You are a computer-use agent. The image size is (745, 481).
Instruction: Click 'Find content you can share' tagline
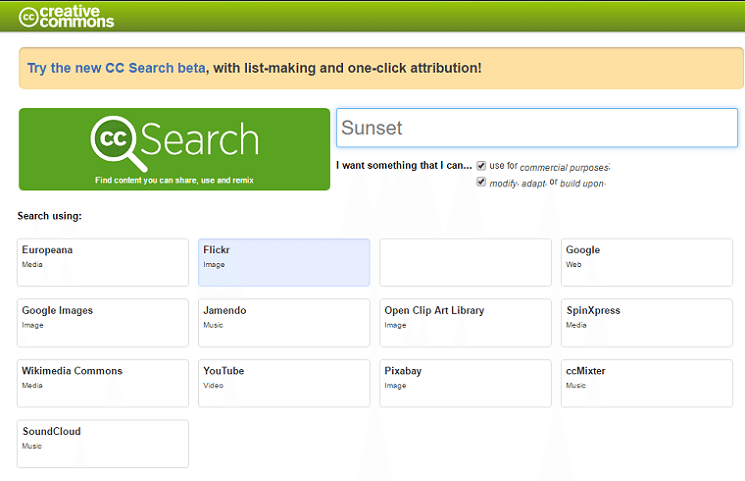tap(174, 180)
